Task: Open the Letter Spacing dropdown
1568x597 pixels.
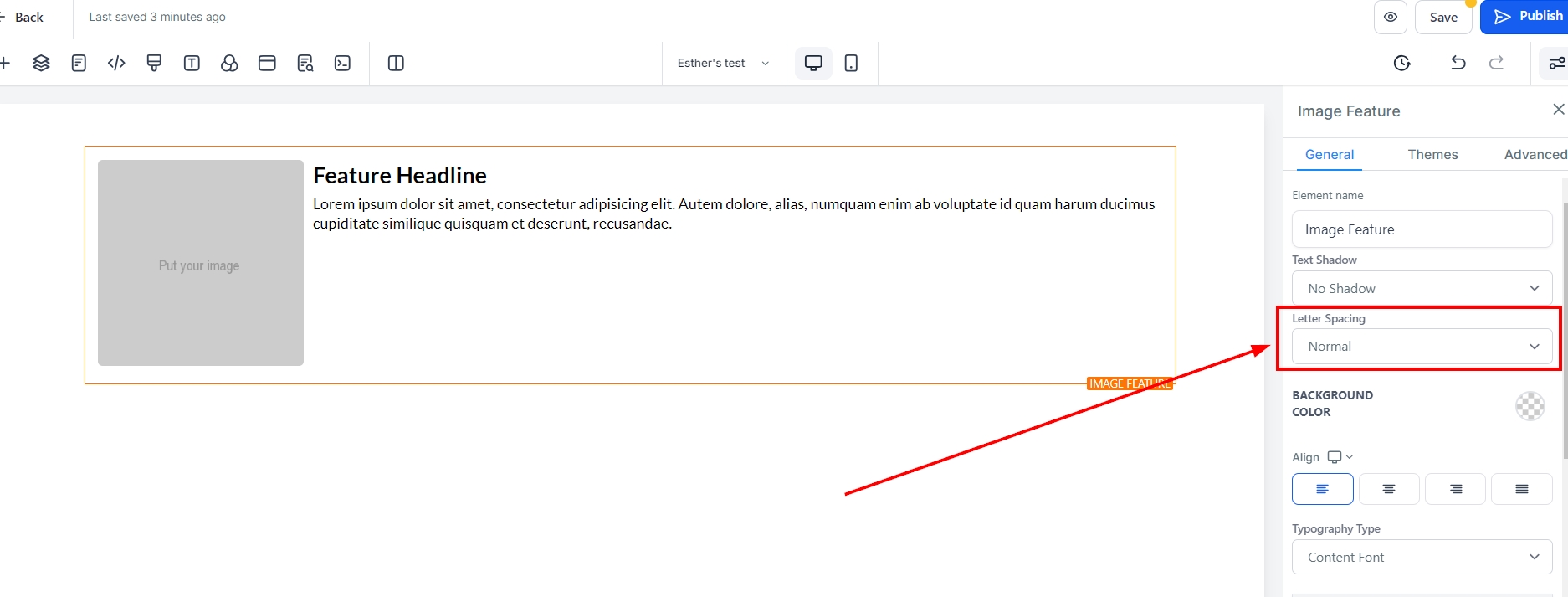Action: point(1422,347)
